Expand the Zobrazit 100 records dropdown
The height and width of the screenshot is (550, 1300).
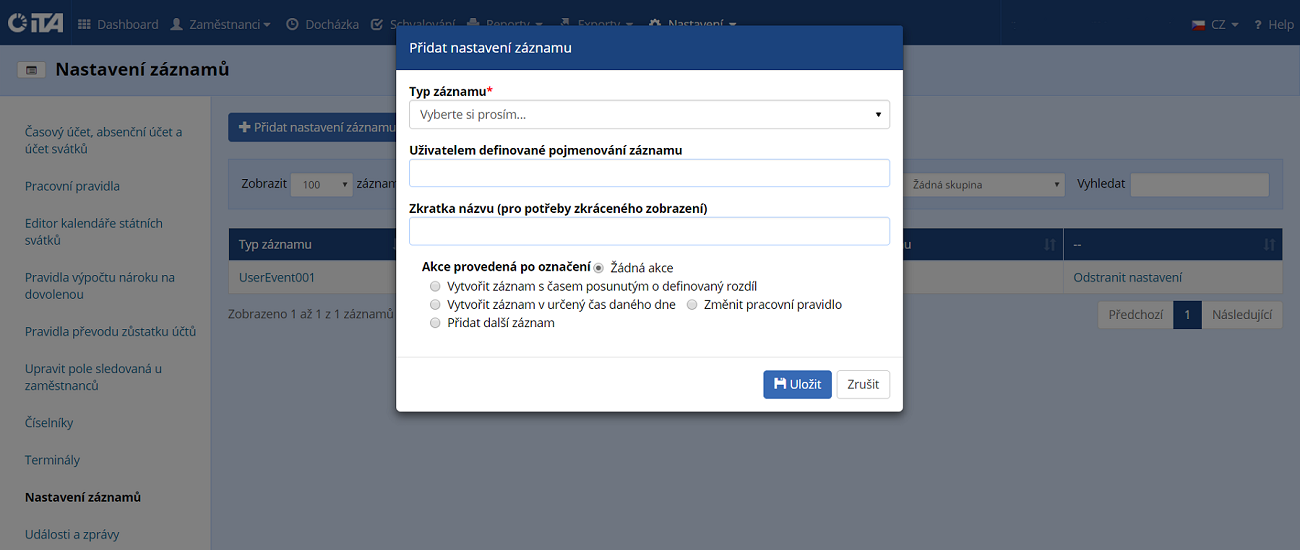322,185
